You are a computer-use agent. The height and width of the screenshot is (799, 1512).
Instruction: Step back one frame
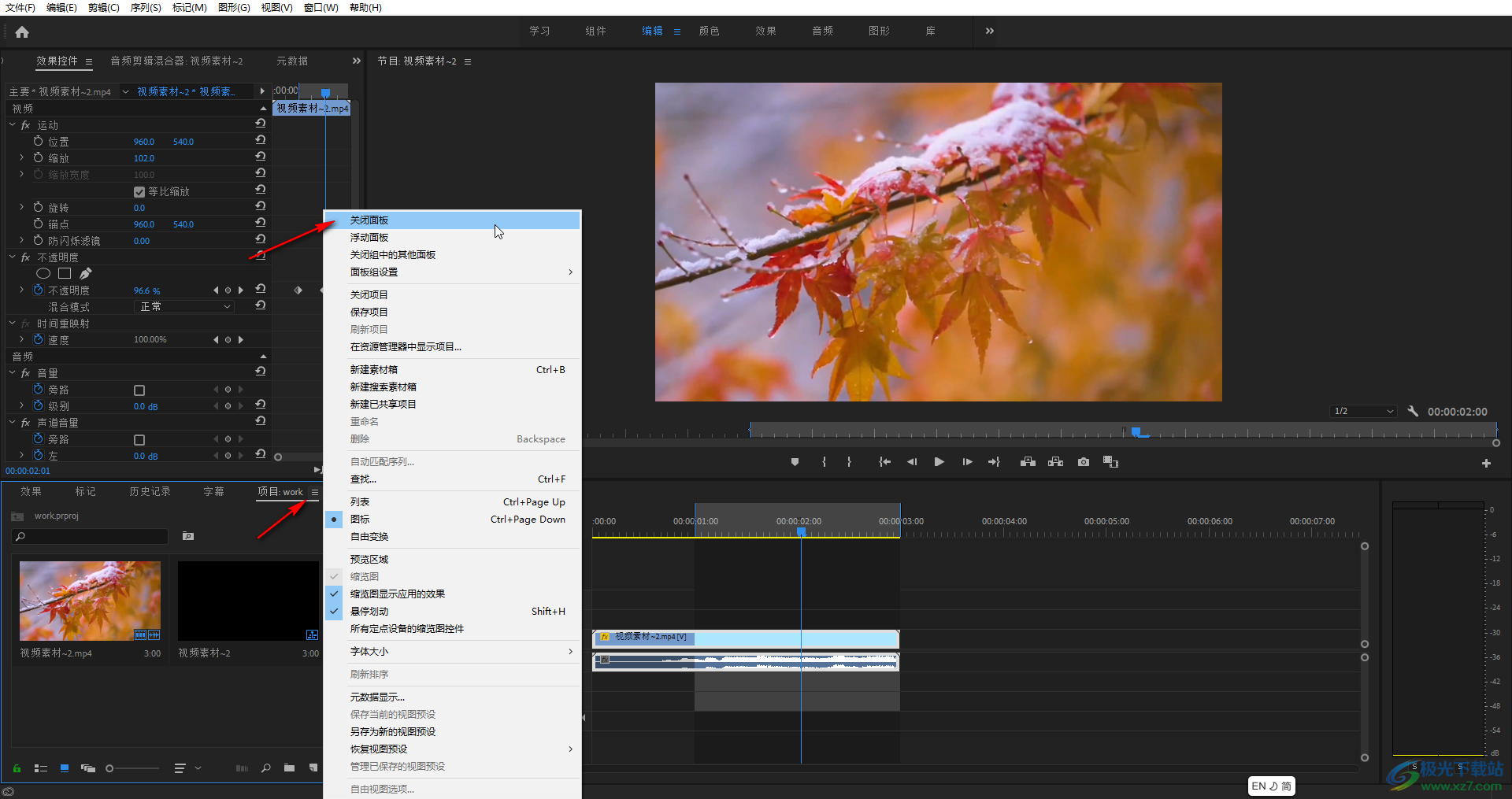pos(912,462)
